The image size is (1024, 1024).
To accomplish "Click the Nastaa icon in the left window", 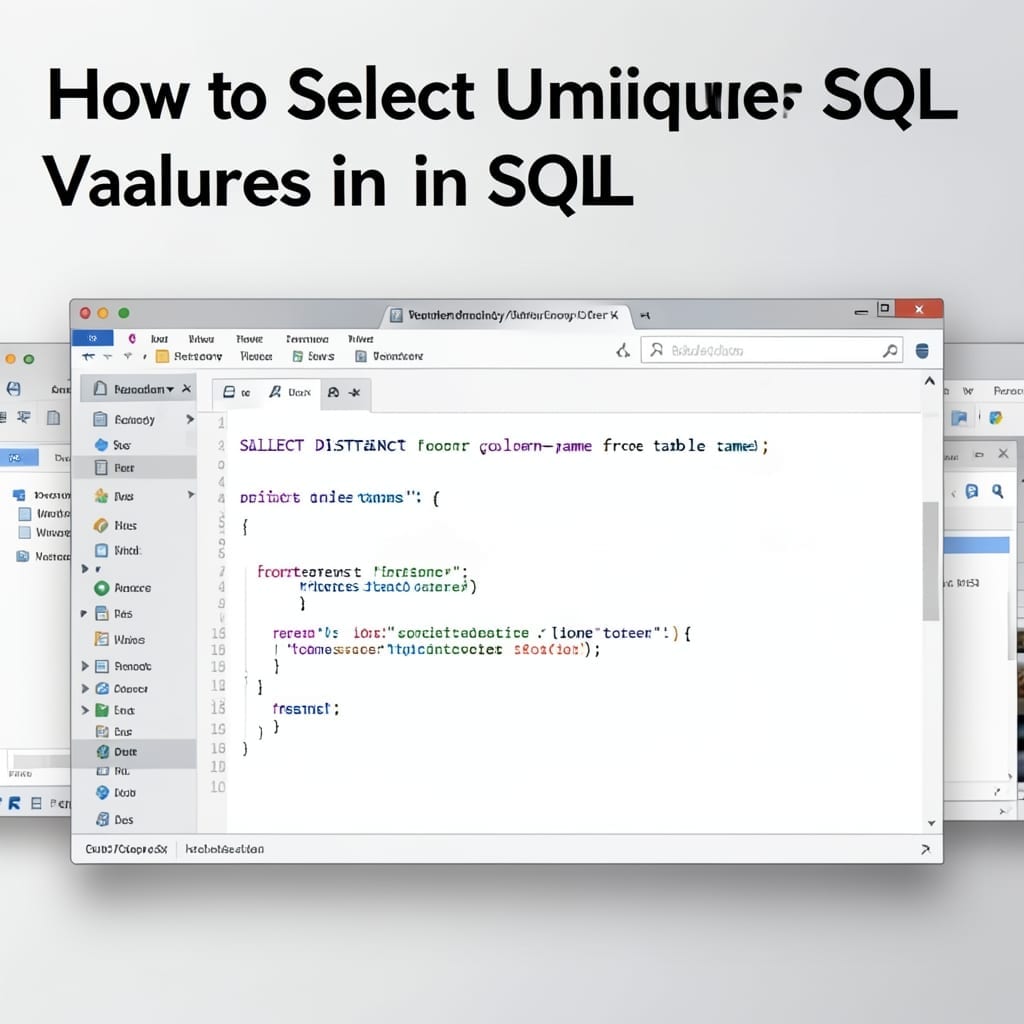I will [x=22, y=556].
